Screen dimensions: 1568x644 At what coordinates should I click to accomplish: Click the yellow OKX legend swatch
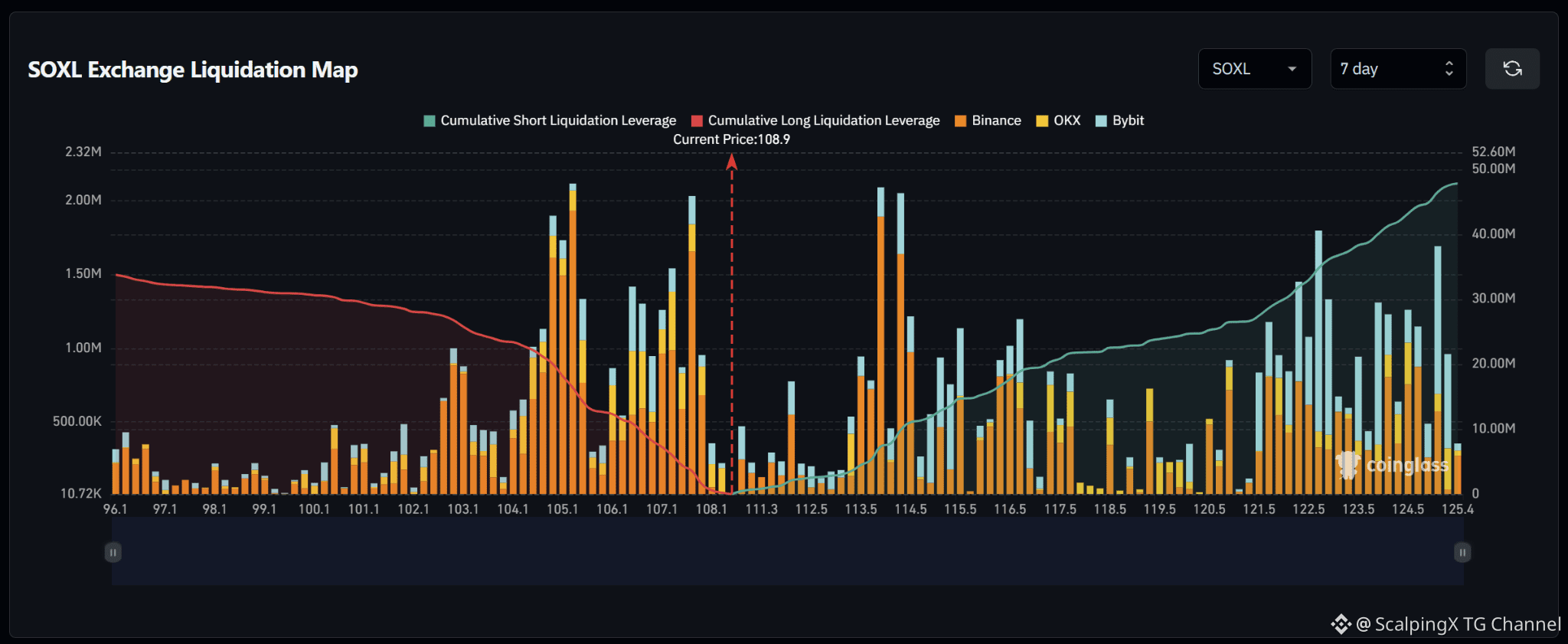point(1042,121)
